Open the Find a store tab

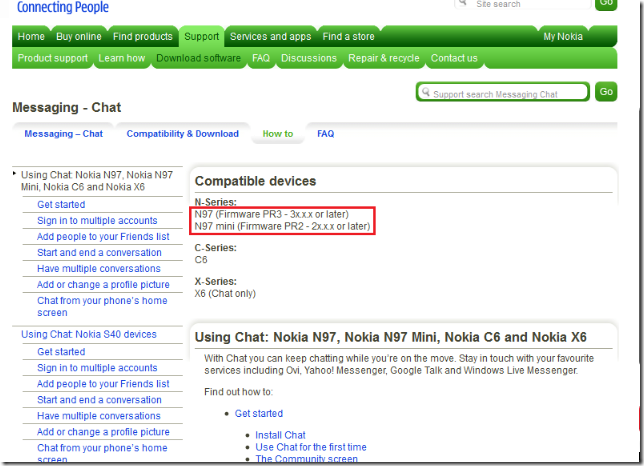pyautogui.click(x=348, y=37)
